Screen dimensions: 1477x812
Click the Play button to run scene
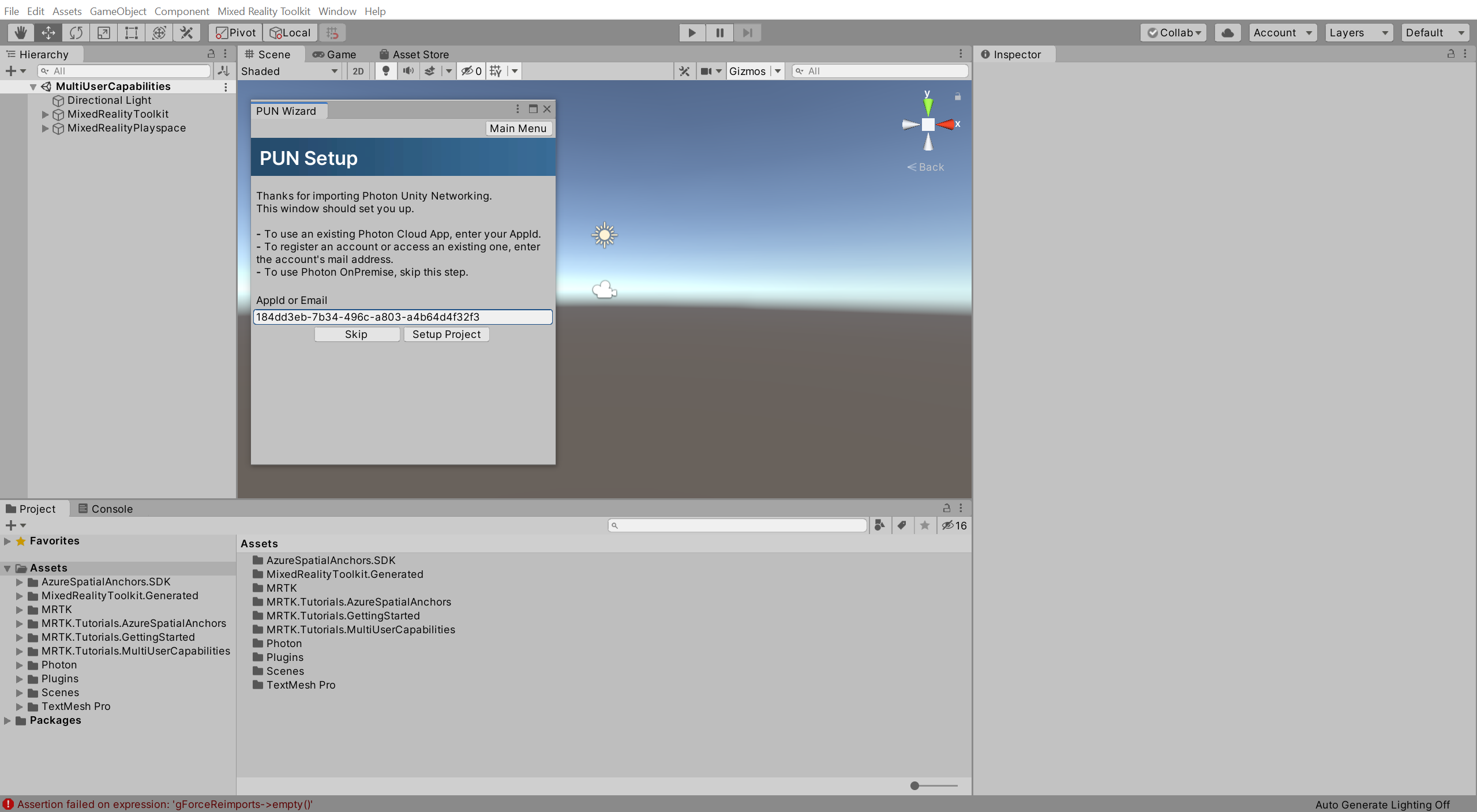tap(692, 32)
